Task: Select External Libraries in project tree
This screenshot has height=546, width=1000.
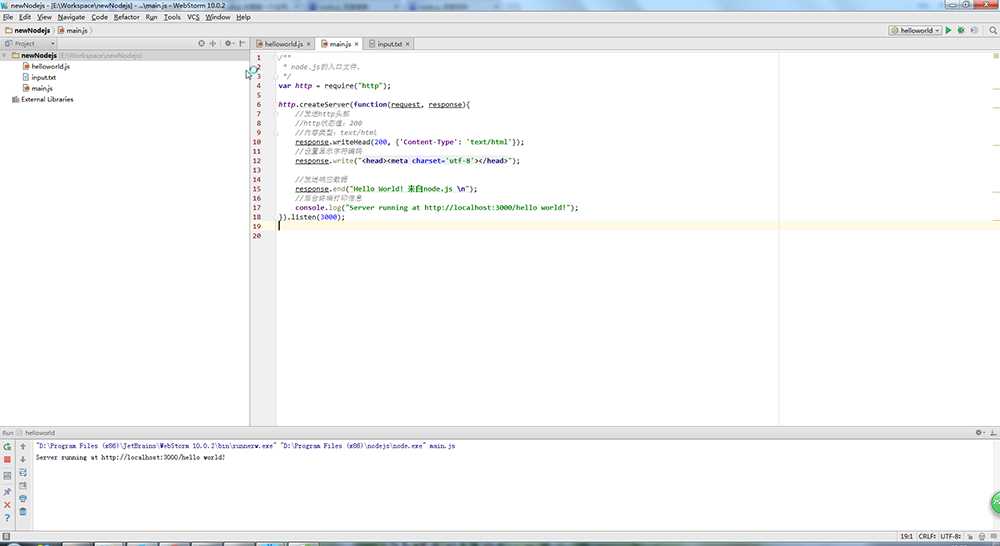Action: point(47,100)
